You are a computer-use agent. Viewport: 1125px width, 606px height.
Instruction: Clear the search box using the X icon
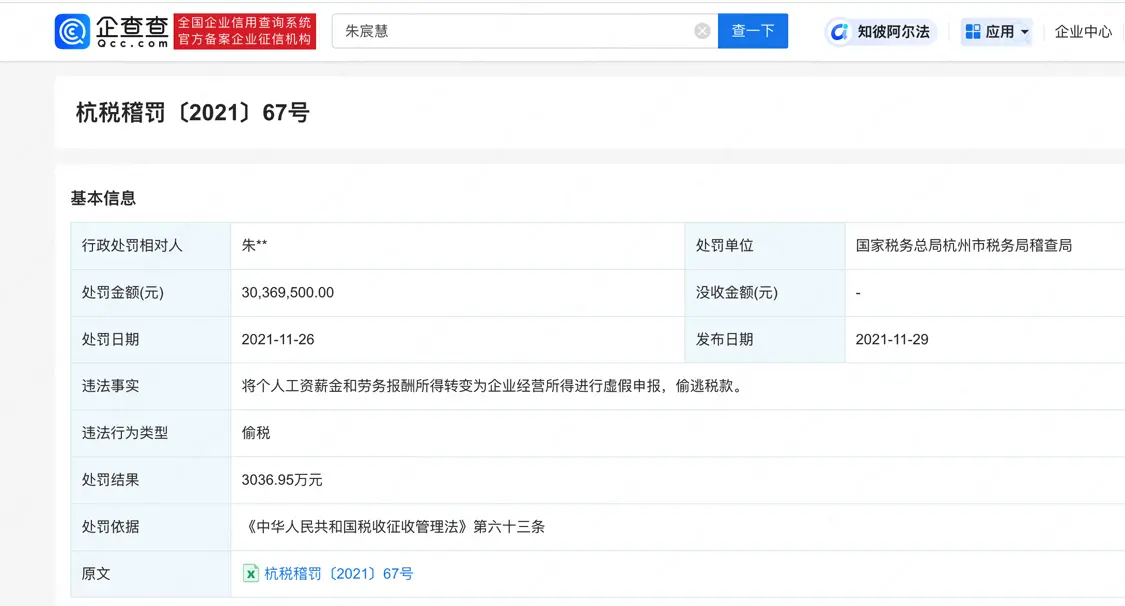(x=702, y=30)
